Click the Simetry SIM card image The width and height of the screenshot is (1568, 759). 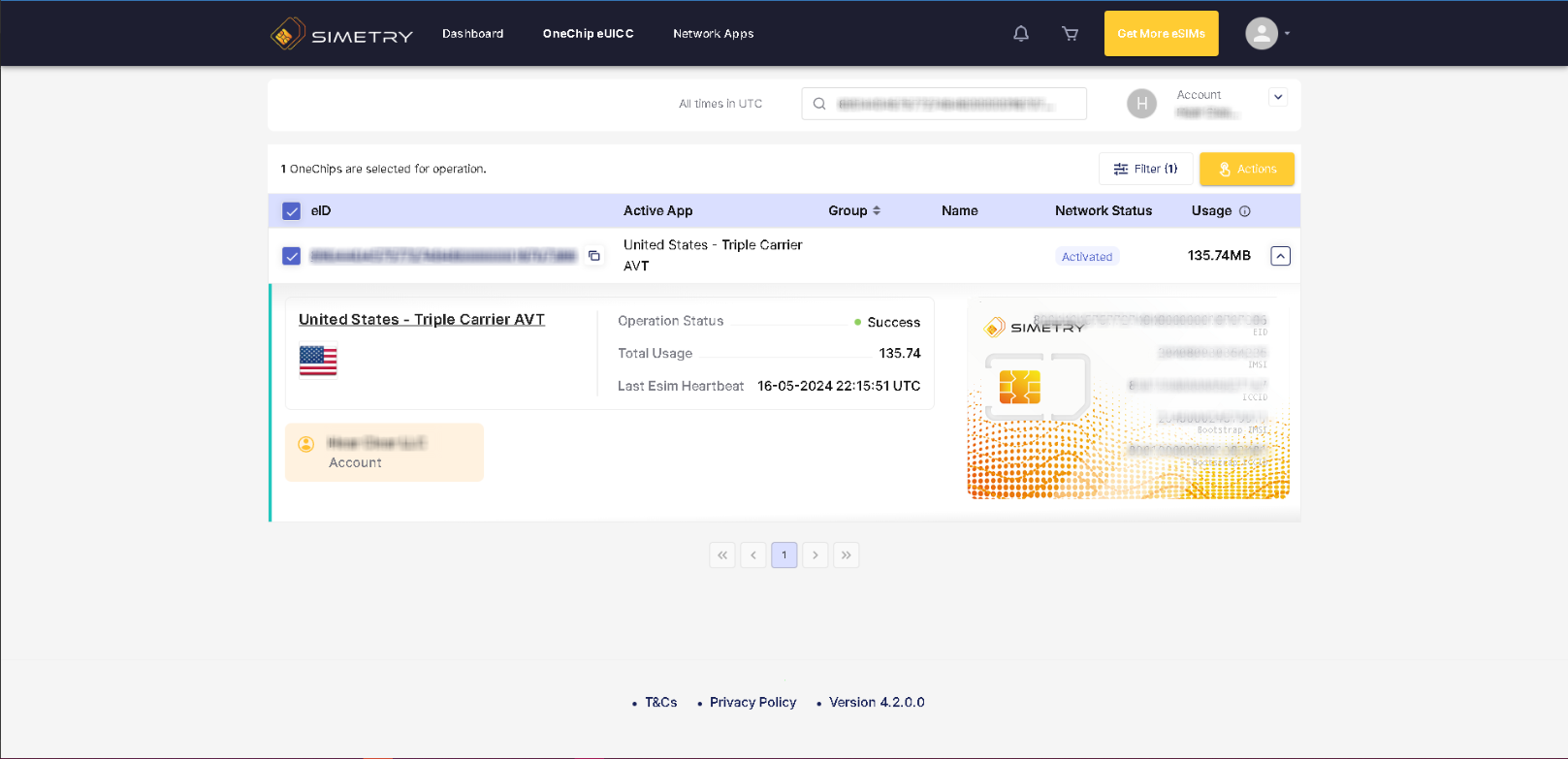(1129, 400)
